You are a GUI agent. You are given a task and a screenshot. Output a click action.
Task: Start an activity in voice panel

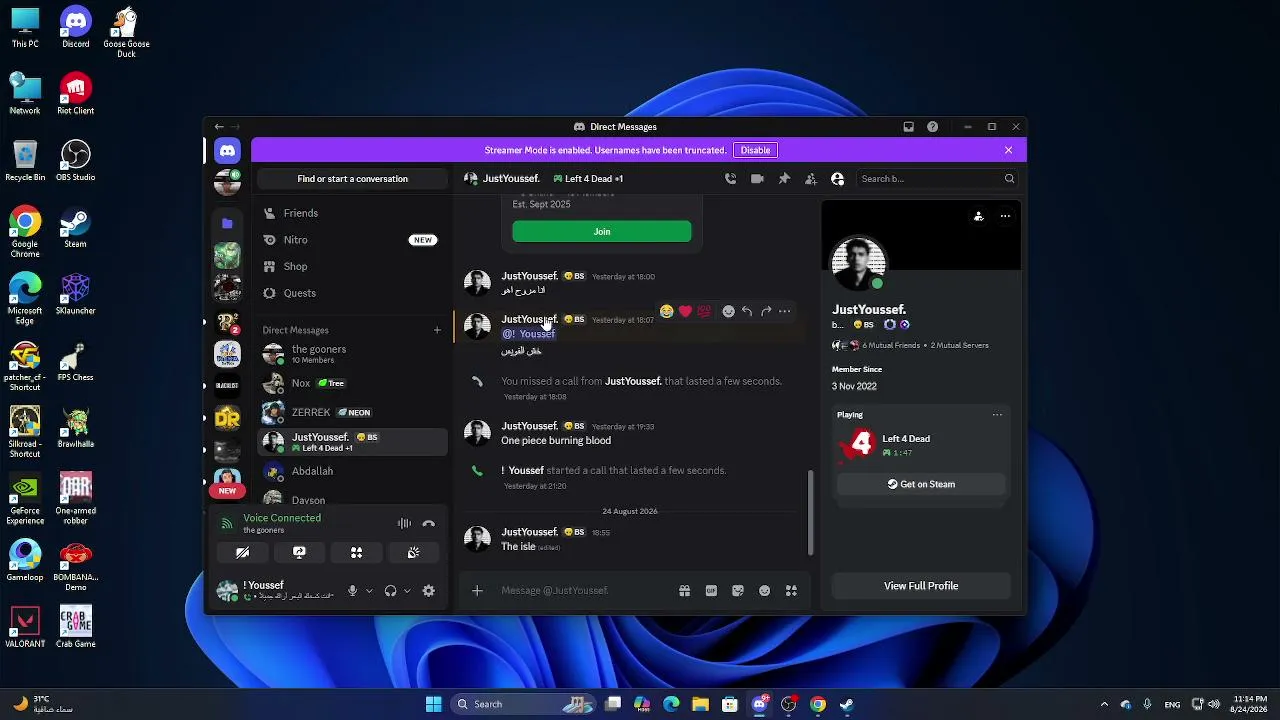tap(356, 552)
